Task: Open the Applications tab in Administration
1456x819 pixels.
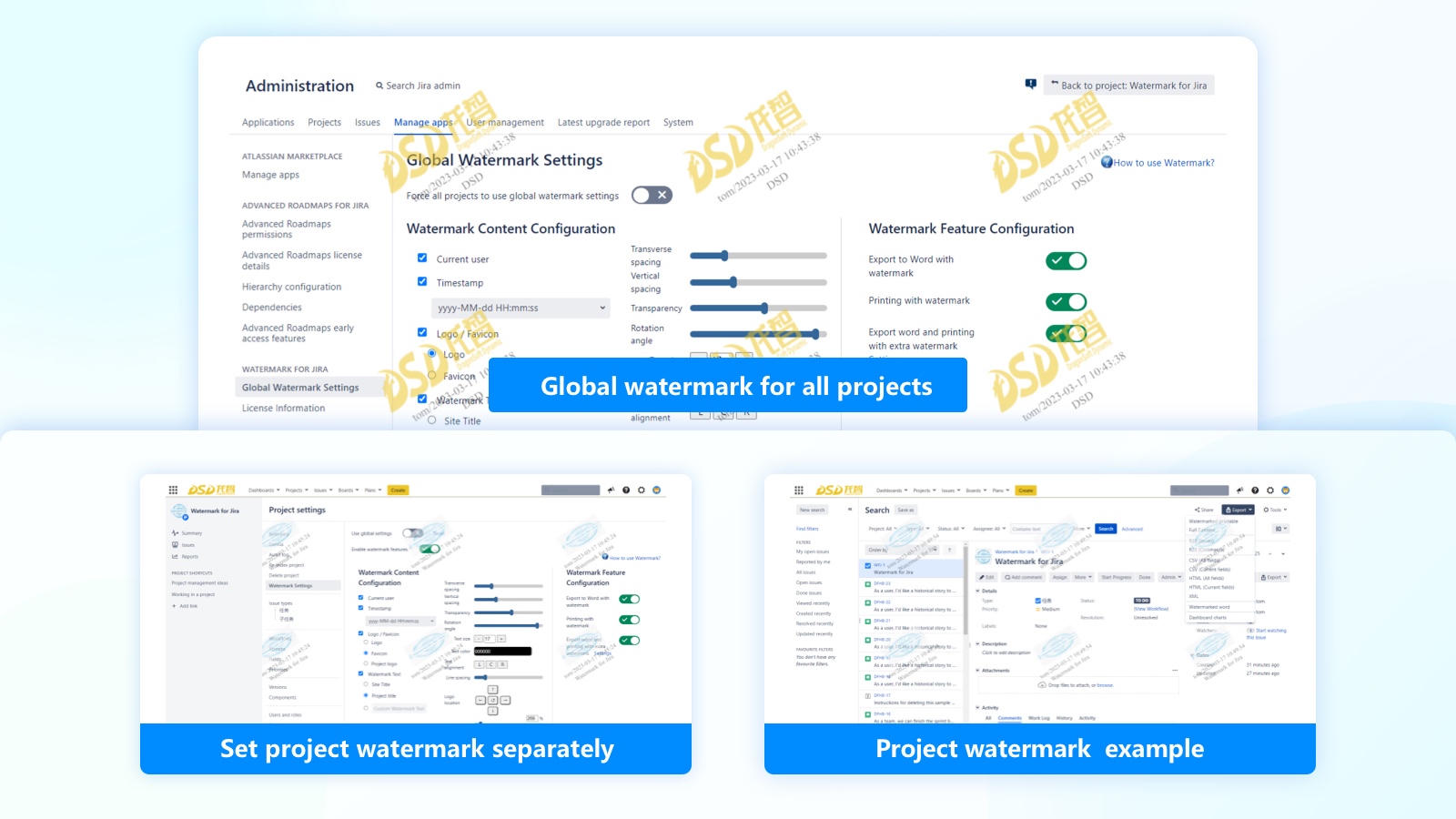Action: pyautogui.click(x=268, y=123)
